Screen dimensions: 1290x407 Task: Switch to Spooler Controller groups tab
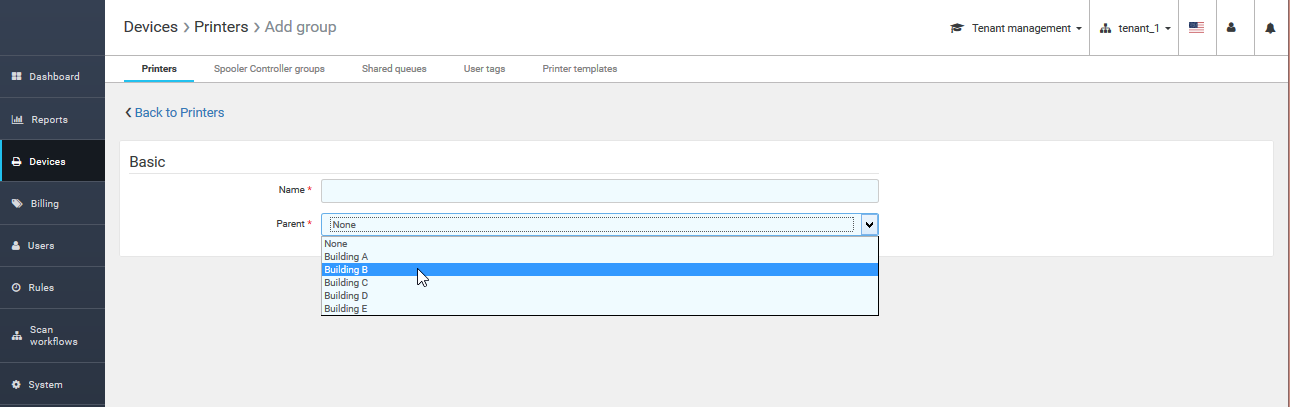pyautogui.click(x=269, y=69)
